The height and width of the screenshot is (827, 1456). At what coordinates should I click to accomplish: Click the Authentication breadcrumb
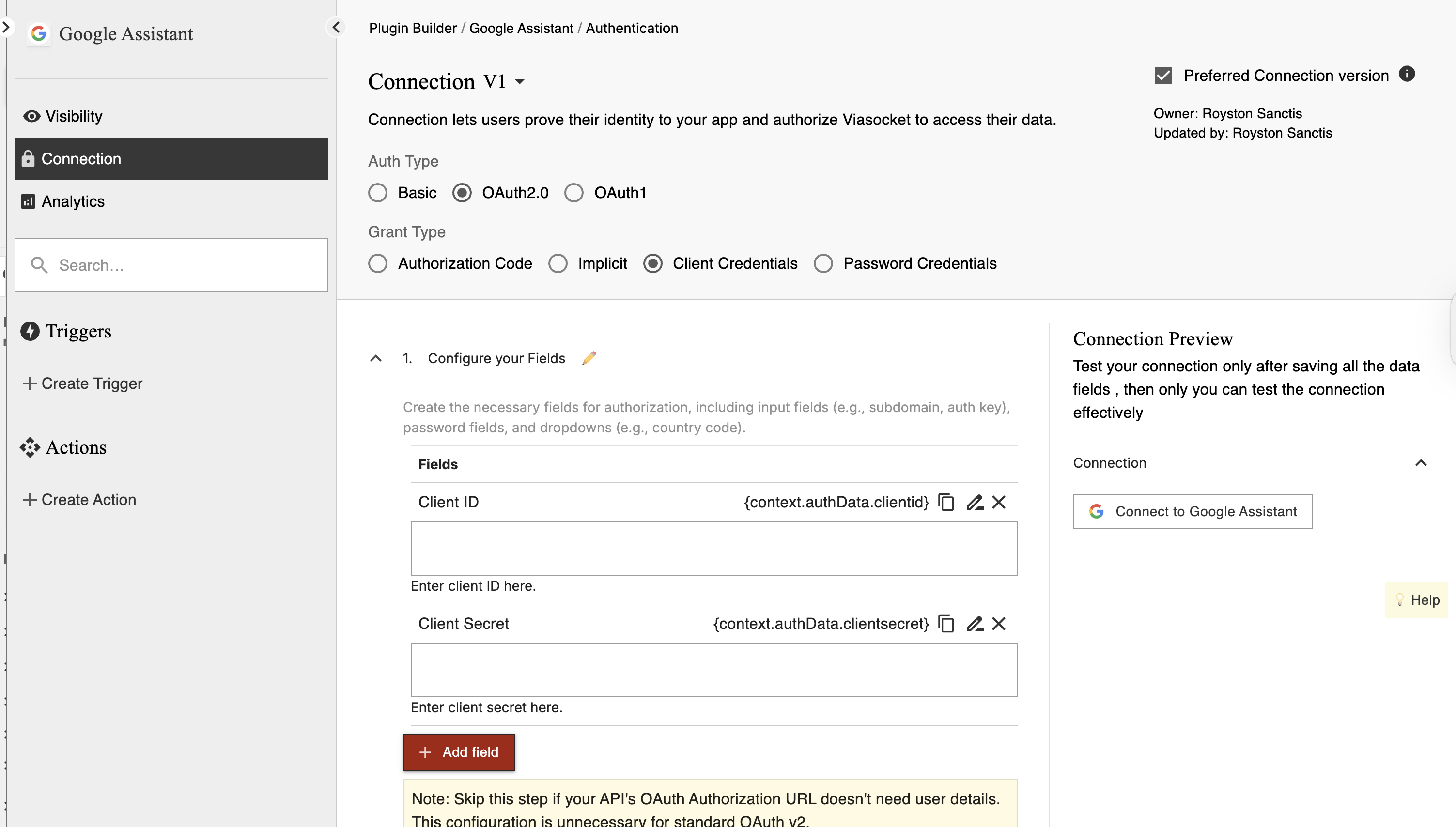pos(632,28)
